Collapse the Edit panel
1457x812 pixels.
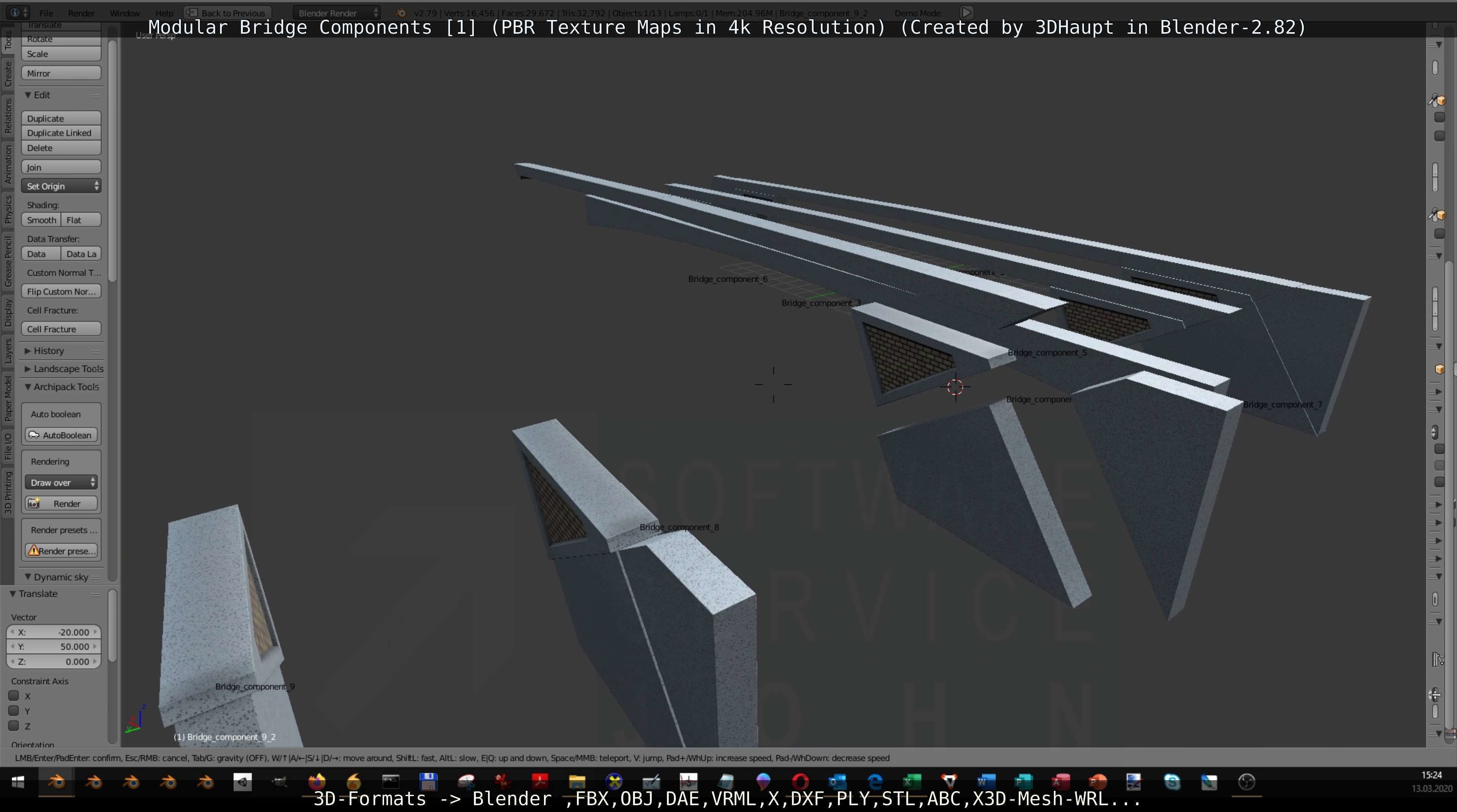coord(37,95)
